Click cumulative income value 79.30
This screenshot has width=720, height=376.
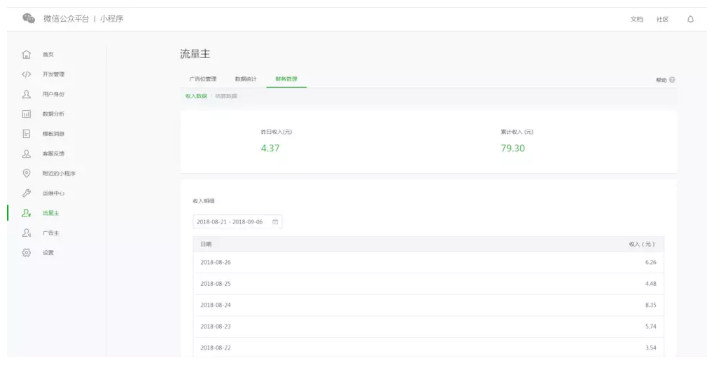tap(513, 148)
